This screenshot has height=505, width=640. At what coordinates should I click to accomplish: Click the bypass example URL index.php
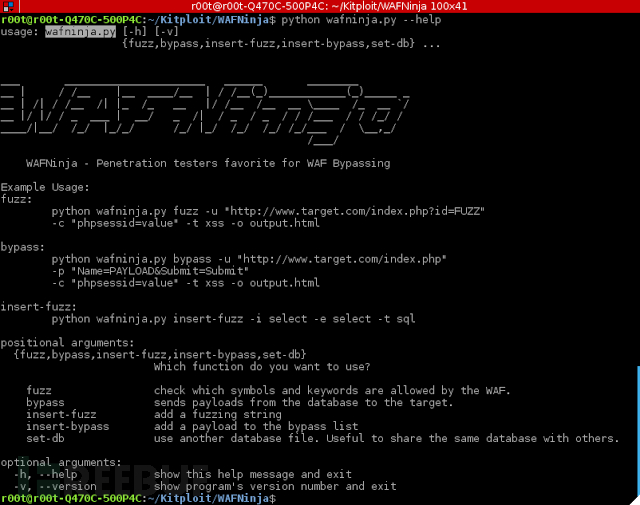pyautogui.click(x=342, y=259)
